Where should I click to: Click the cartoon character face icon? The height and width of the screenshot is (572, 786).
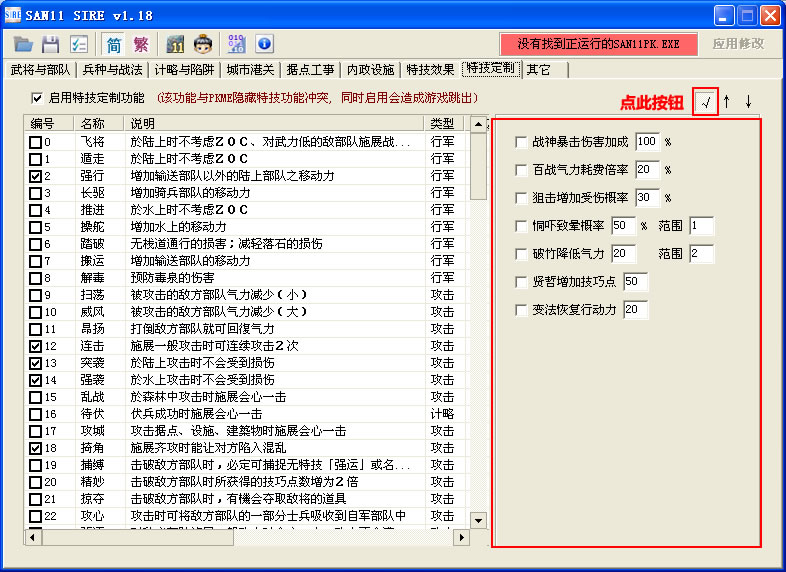[203, 44]
